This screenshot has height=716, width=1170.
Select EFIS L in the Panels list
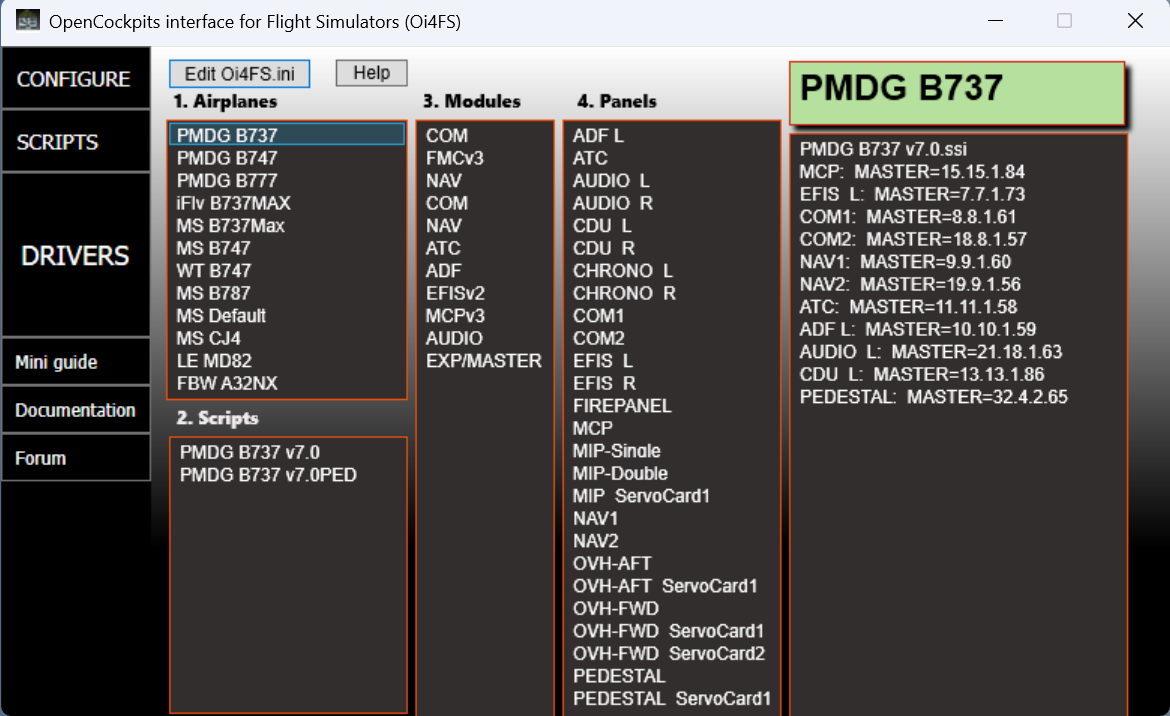tap(603, 360)
